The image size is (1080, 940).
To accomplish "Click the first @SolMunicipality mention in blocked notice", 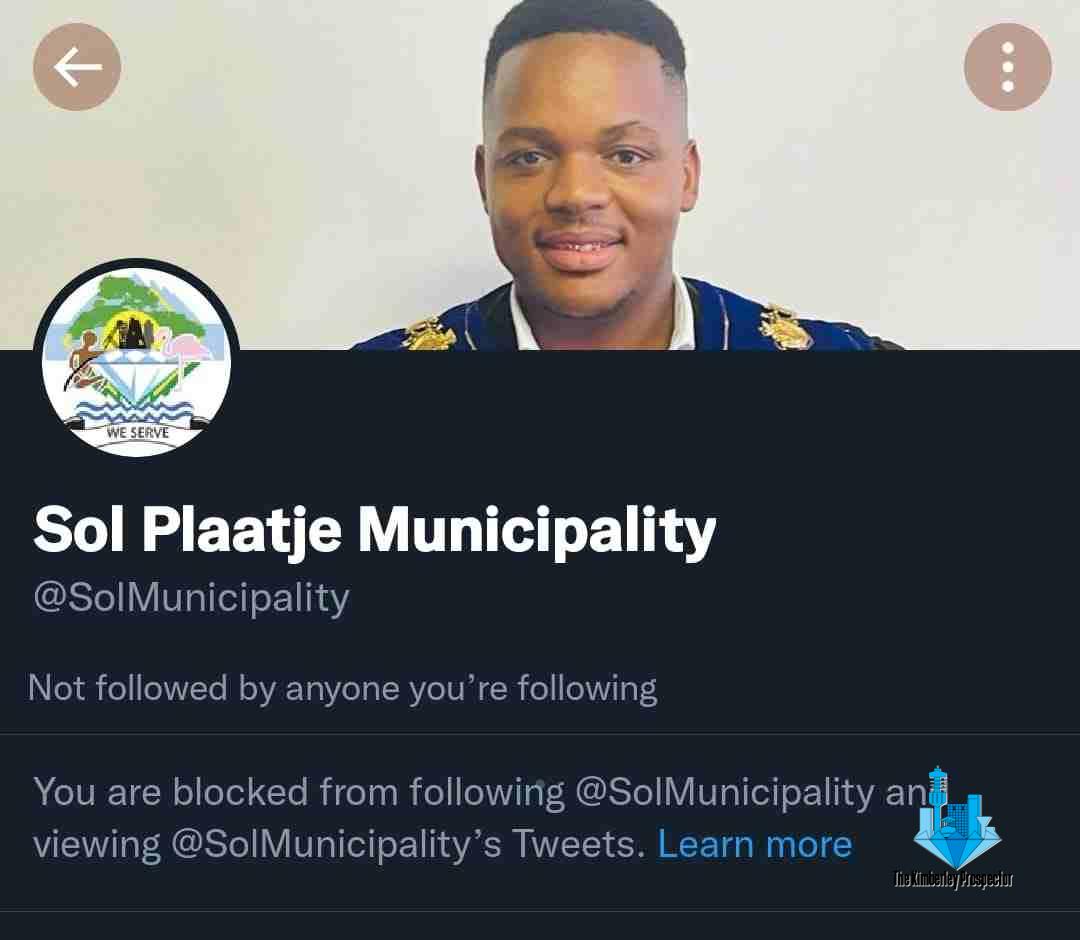I will [x=724, y=792].
